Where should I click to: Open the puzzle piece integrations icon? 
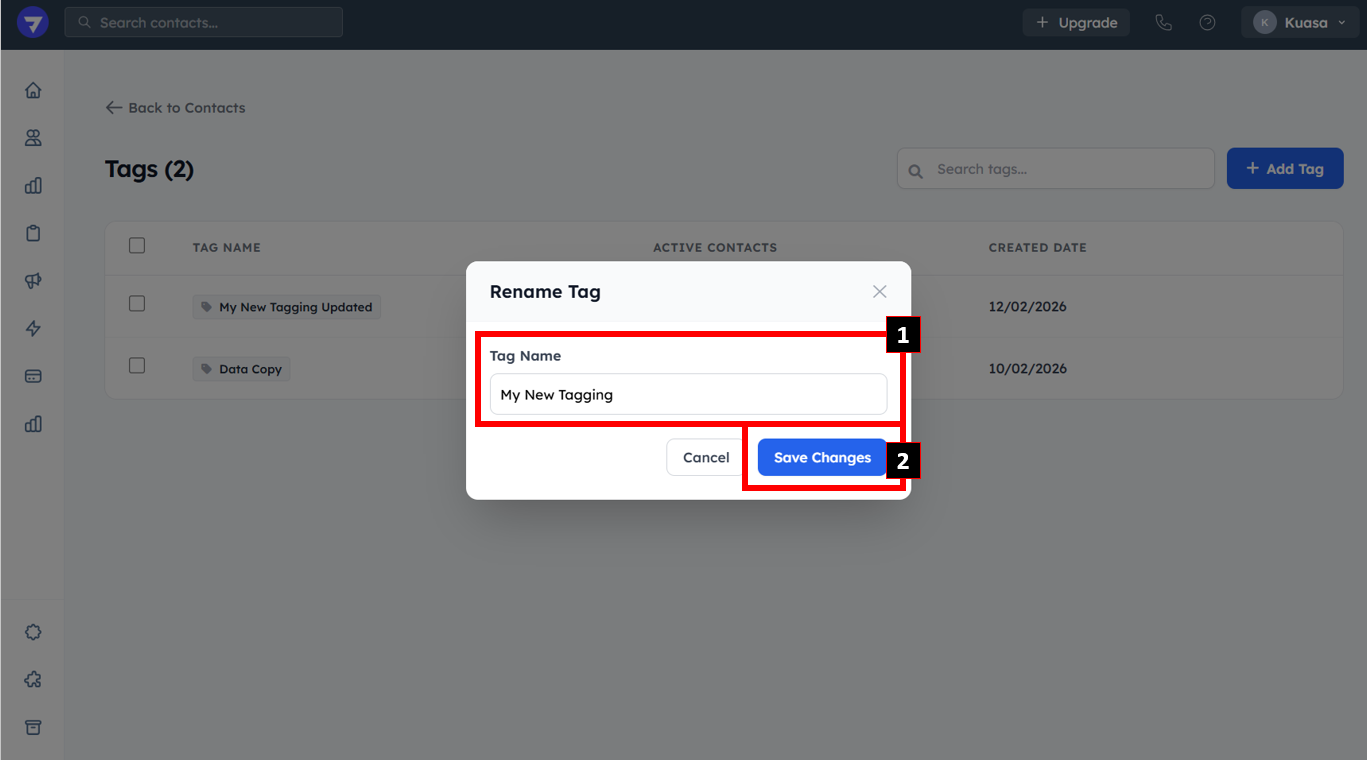click(33, 680)
